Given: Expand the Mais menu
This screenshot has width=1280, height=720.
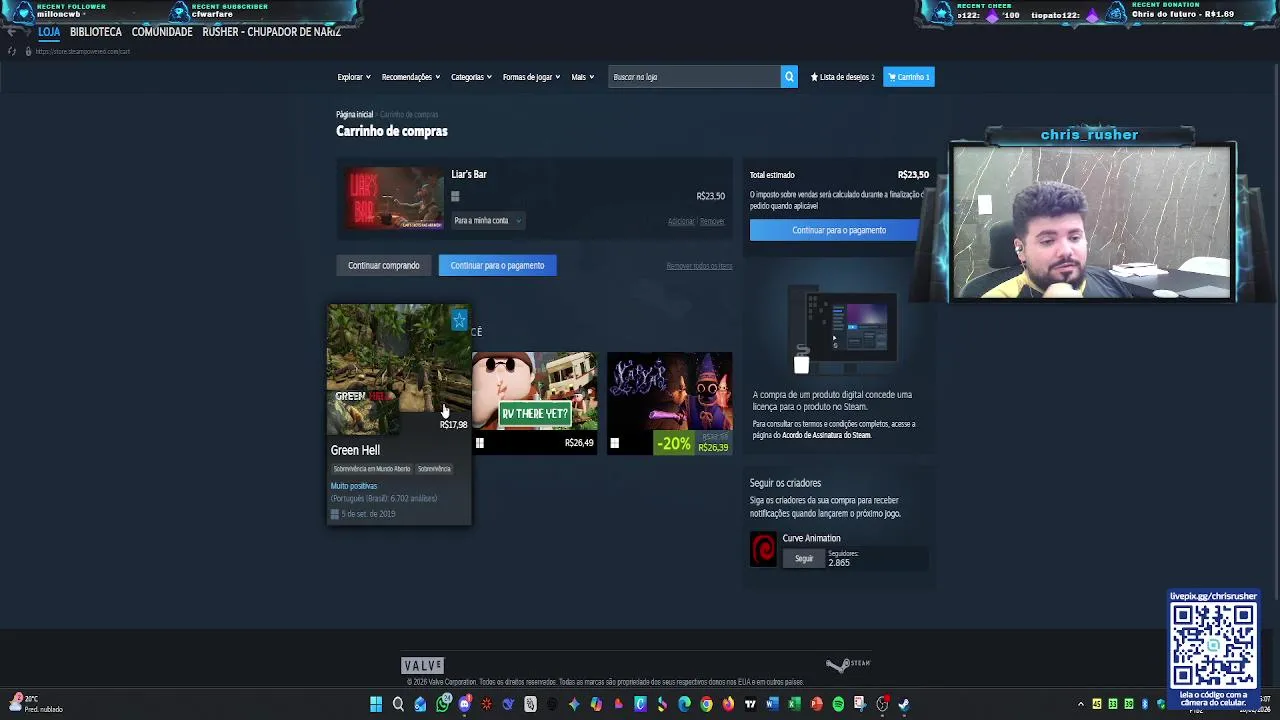Looking at the screenshot, I should pyautogui.click(x=583, y=77).
